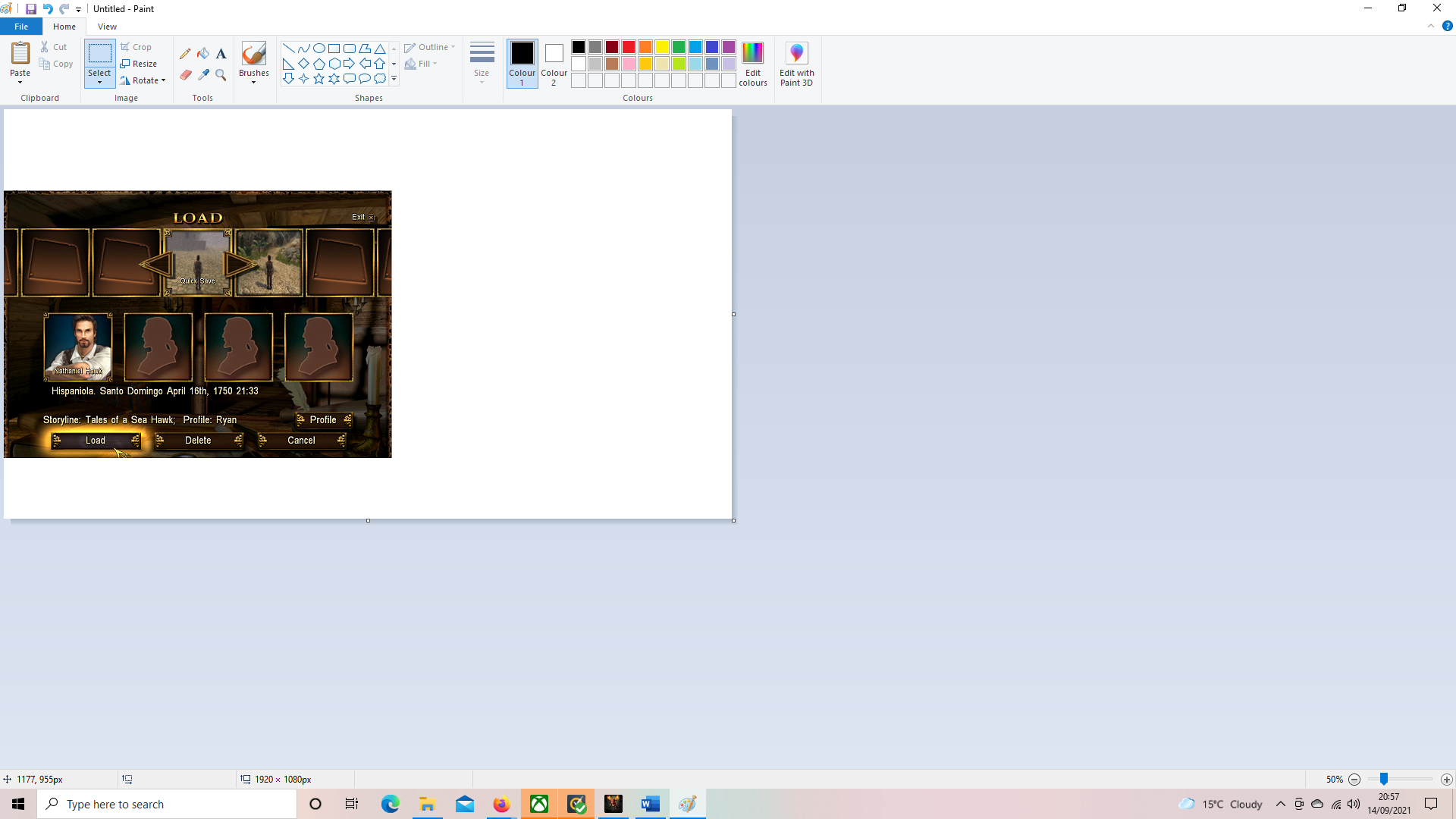This screenshot has width=1456, height=819.
Task: Choose the Triangle shape
Action: pos(380,48)
